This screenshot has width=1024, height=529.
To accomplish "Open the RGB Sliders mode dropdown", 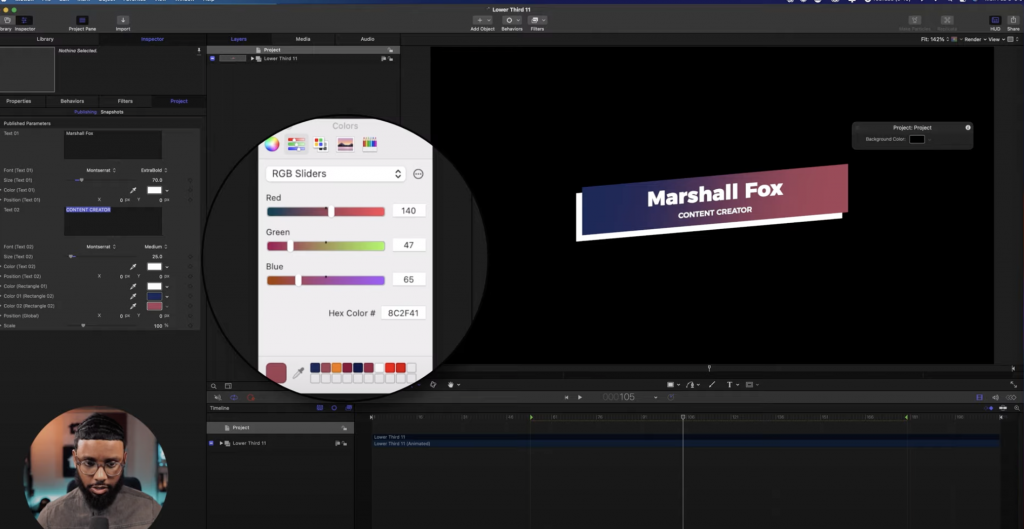I will [336, 174].
